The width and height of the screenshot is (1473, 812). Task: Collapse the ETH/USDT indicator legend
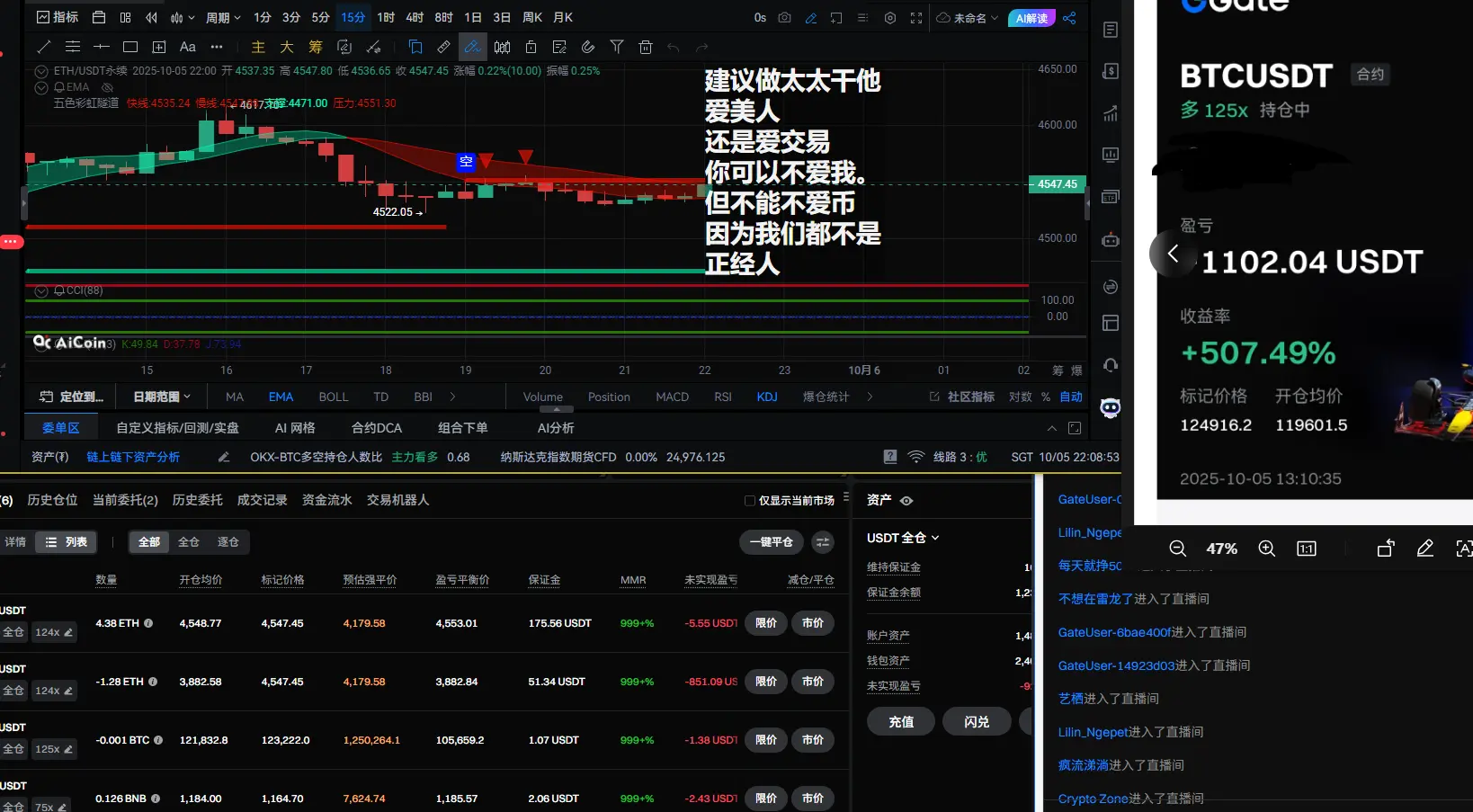tap(41, 71)
